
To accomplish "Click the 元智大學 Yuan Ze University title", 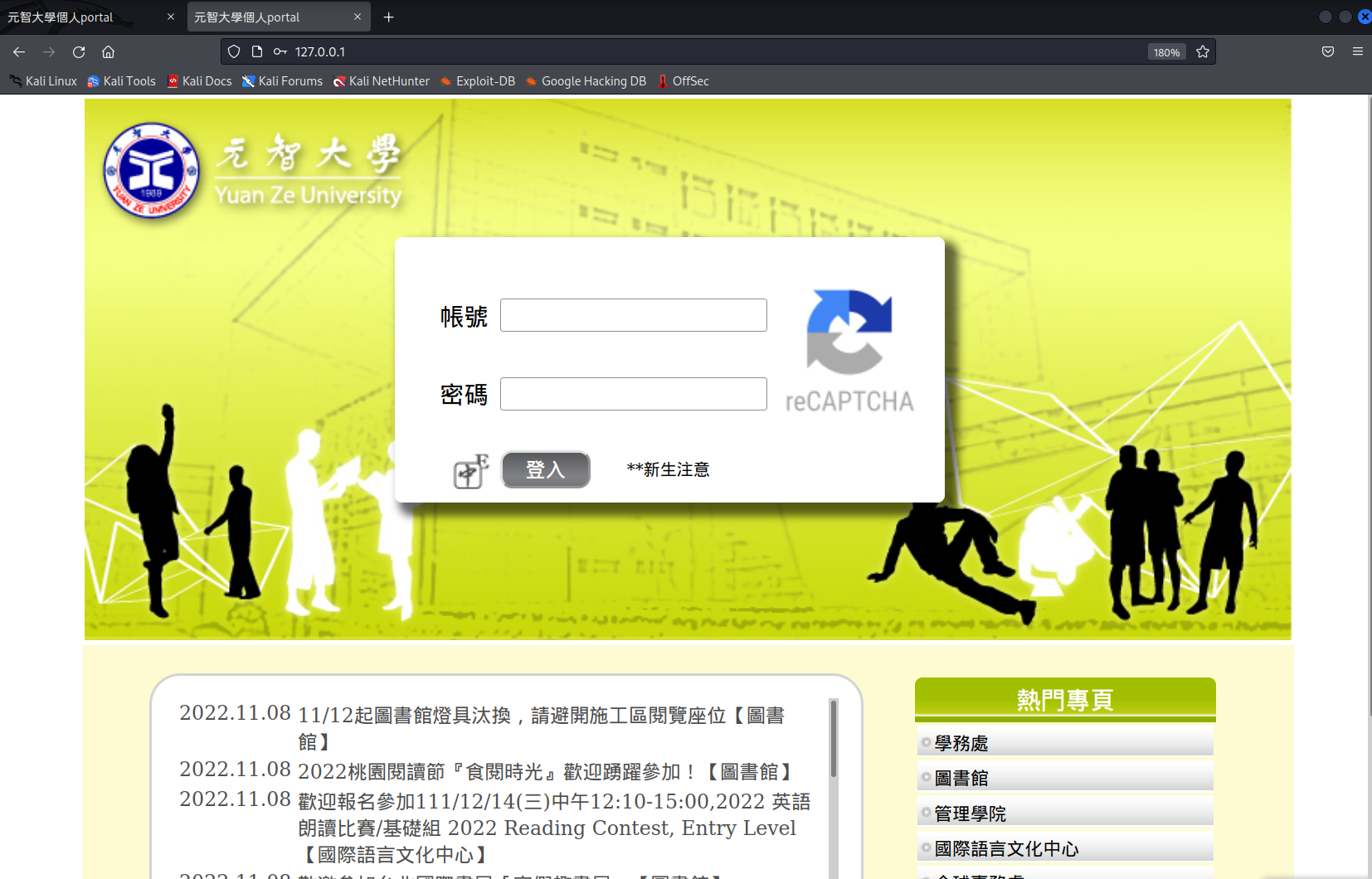I will (309, 171).
